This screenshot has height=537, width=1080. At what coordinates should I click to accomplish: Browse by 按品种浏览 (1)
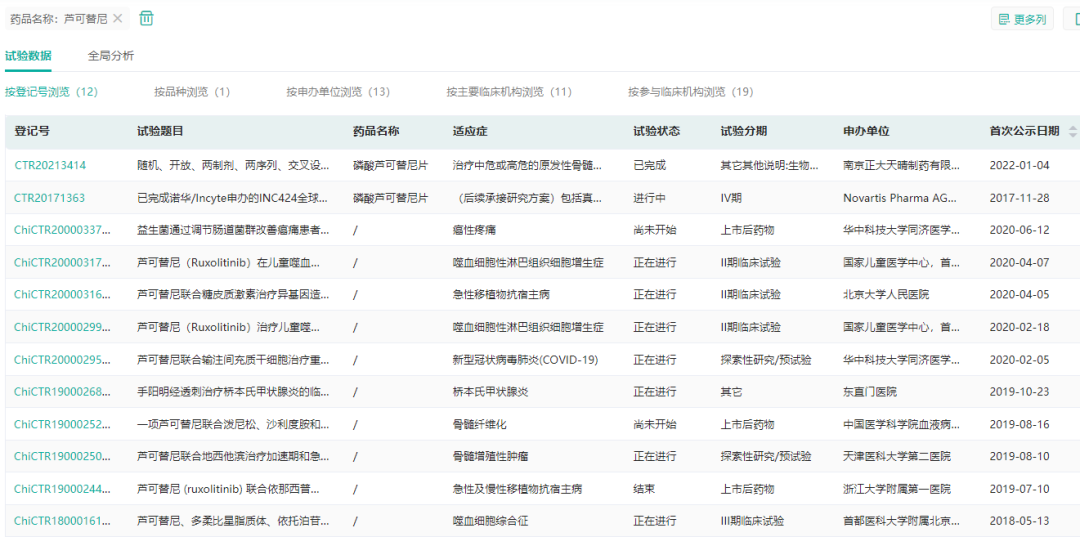pyautogui.click(x=192, y=92)
